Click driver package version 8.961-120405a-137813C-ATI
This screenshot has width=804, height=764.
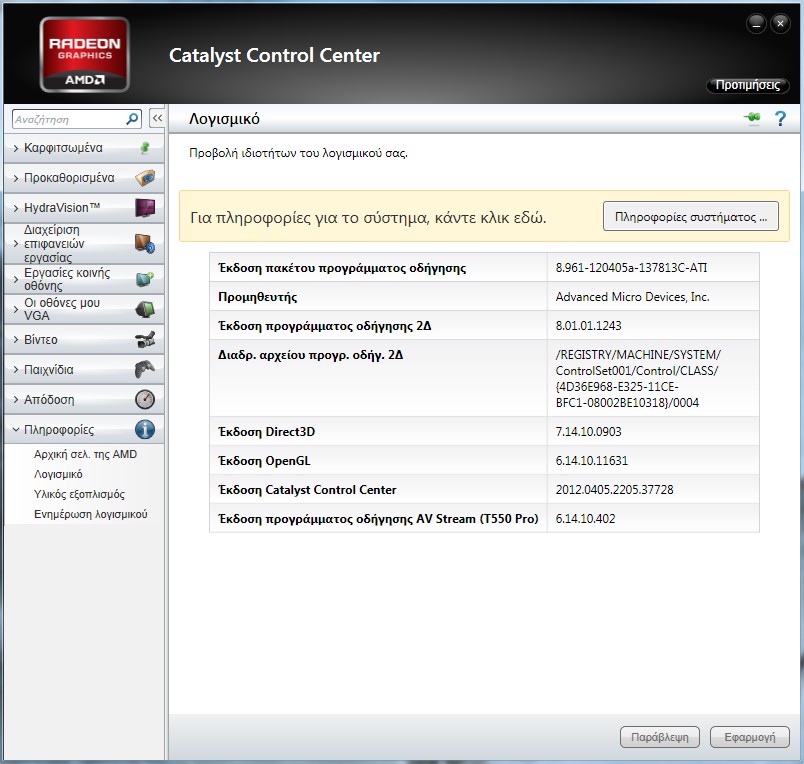[631, 268]
